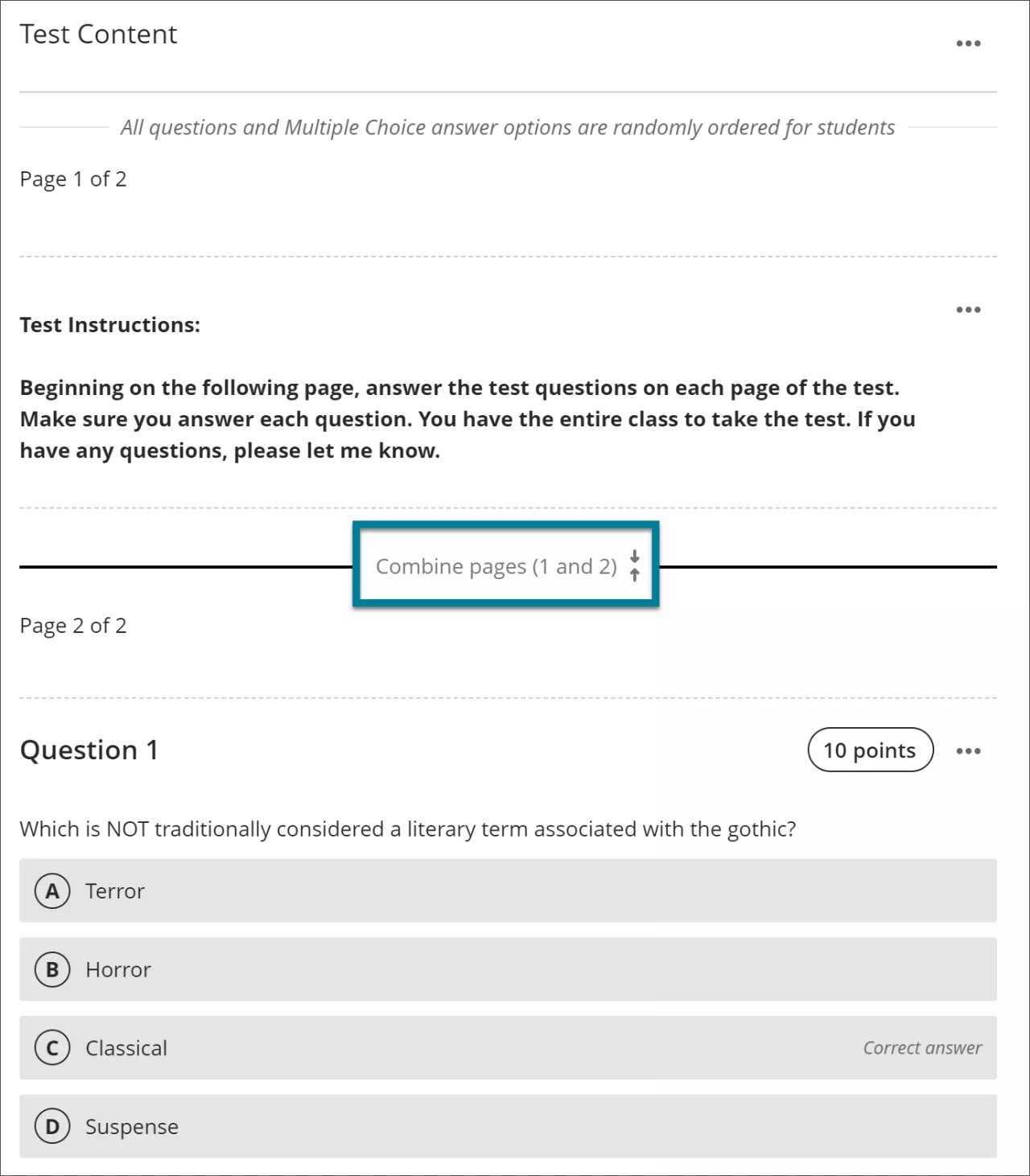Open Question 1's ellipsis options icon

[x=969, y=750]
